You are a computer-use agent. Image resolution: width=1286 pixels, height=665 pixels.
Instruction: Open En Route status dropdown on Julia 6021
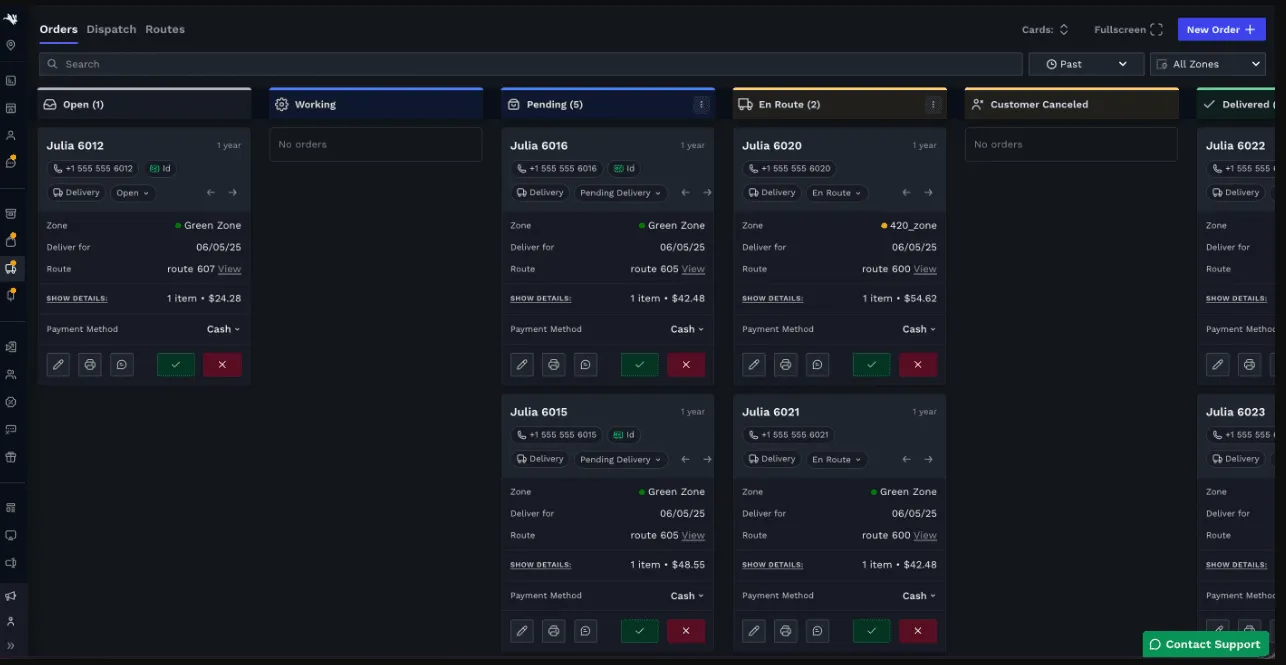pyautogui.click(x=836, y=459)
